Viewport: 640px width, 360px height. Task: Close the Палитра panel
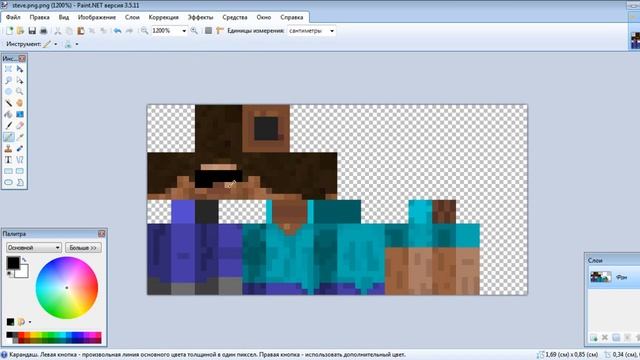102,233
